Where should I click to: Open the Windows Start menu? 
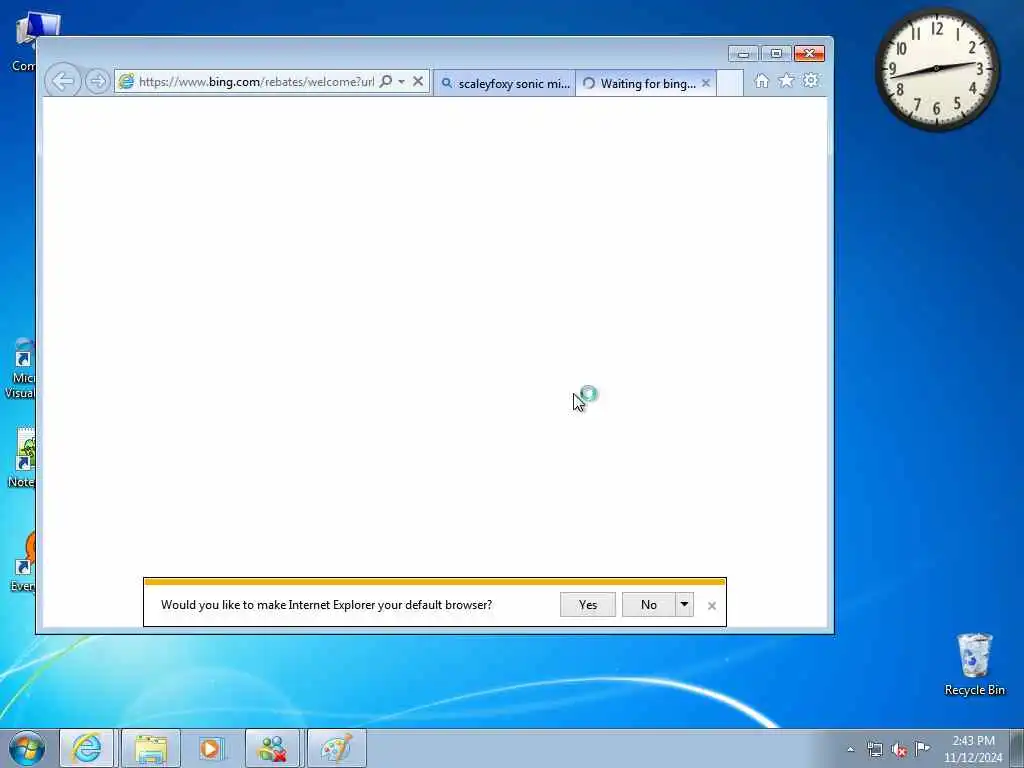pos(27,748)
